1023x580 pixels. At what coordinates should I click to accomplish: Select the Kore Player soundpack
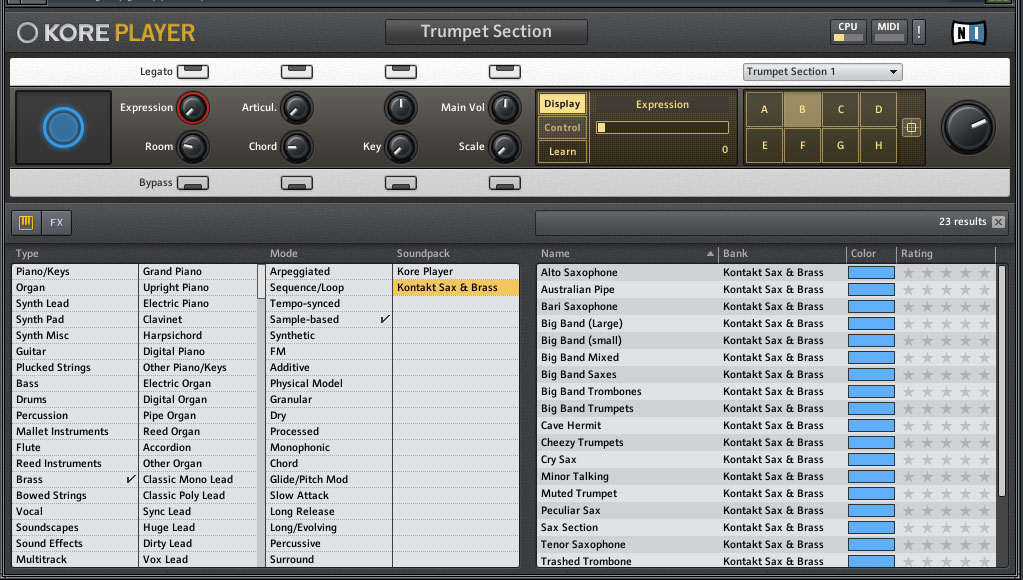point(456,271)
